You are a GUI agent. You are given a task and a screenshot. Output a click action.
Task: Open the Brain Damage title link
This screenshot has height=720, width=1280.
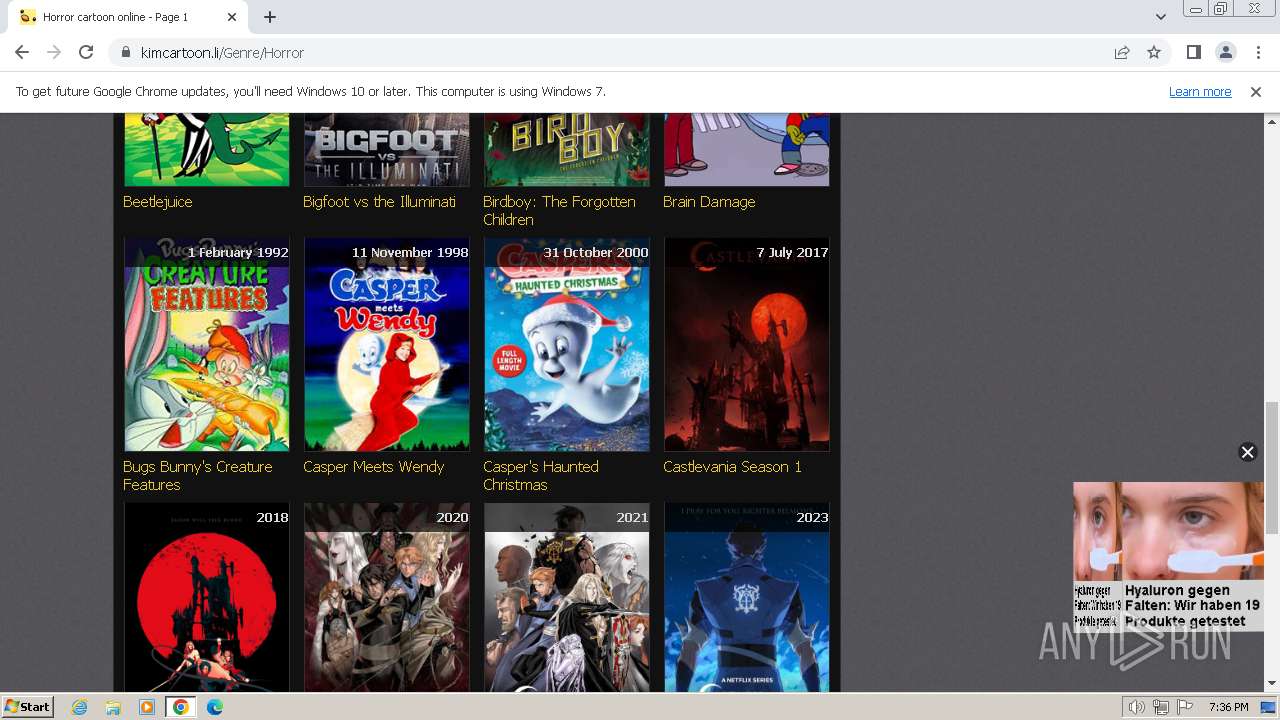pyautogui.click(x=709, y=202)
